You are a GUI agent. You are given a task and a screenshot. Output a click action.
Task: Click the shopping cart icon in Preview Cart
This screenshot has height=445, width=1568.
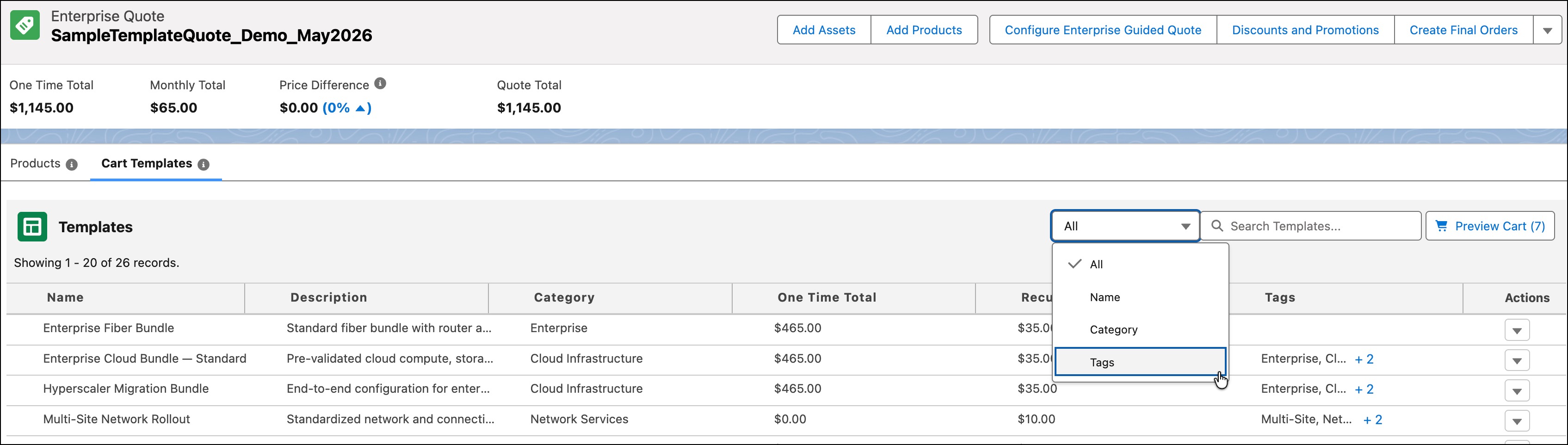(1441, 226)
